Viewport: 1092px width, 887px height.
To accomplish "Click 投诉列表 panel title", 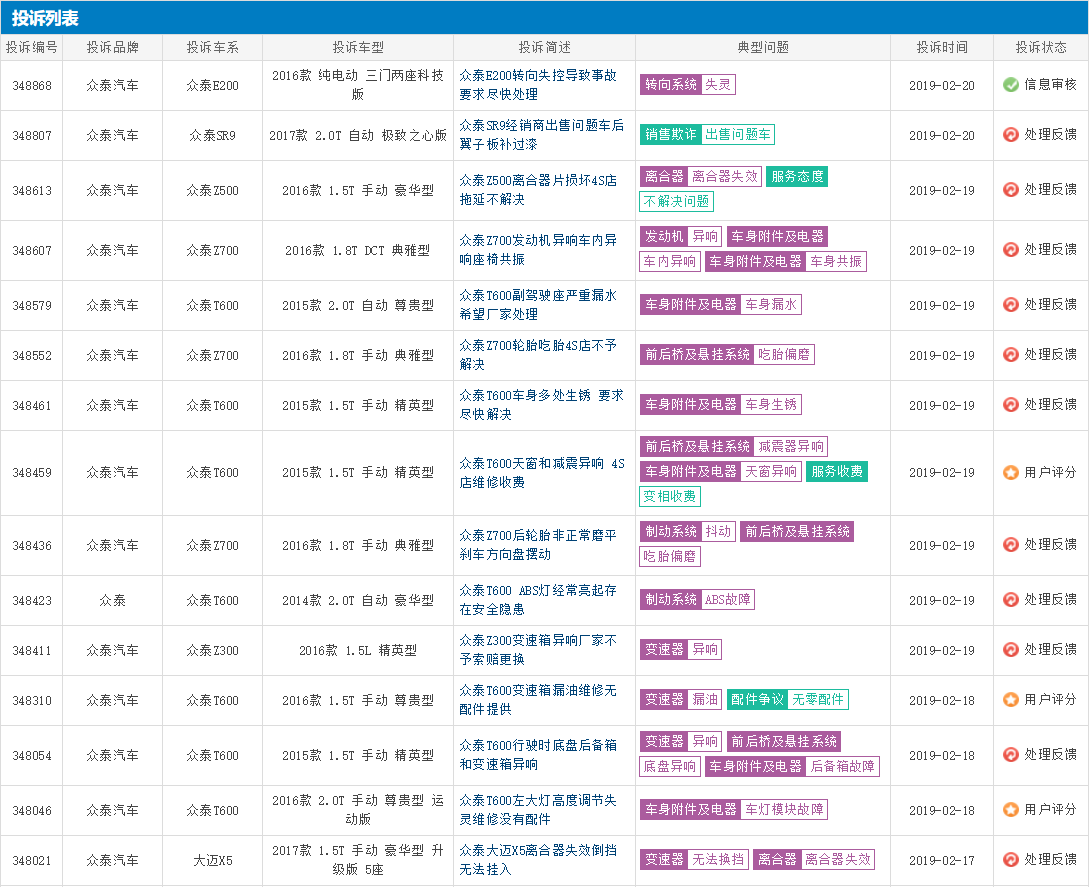I will coord(45,18).
